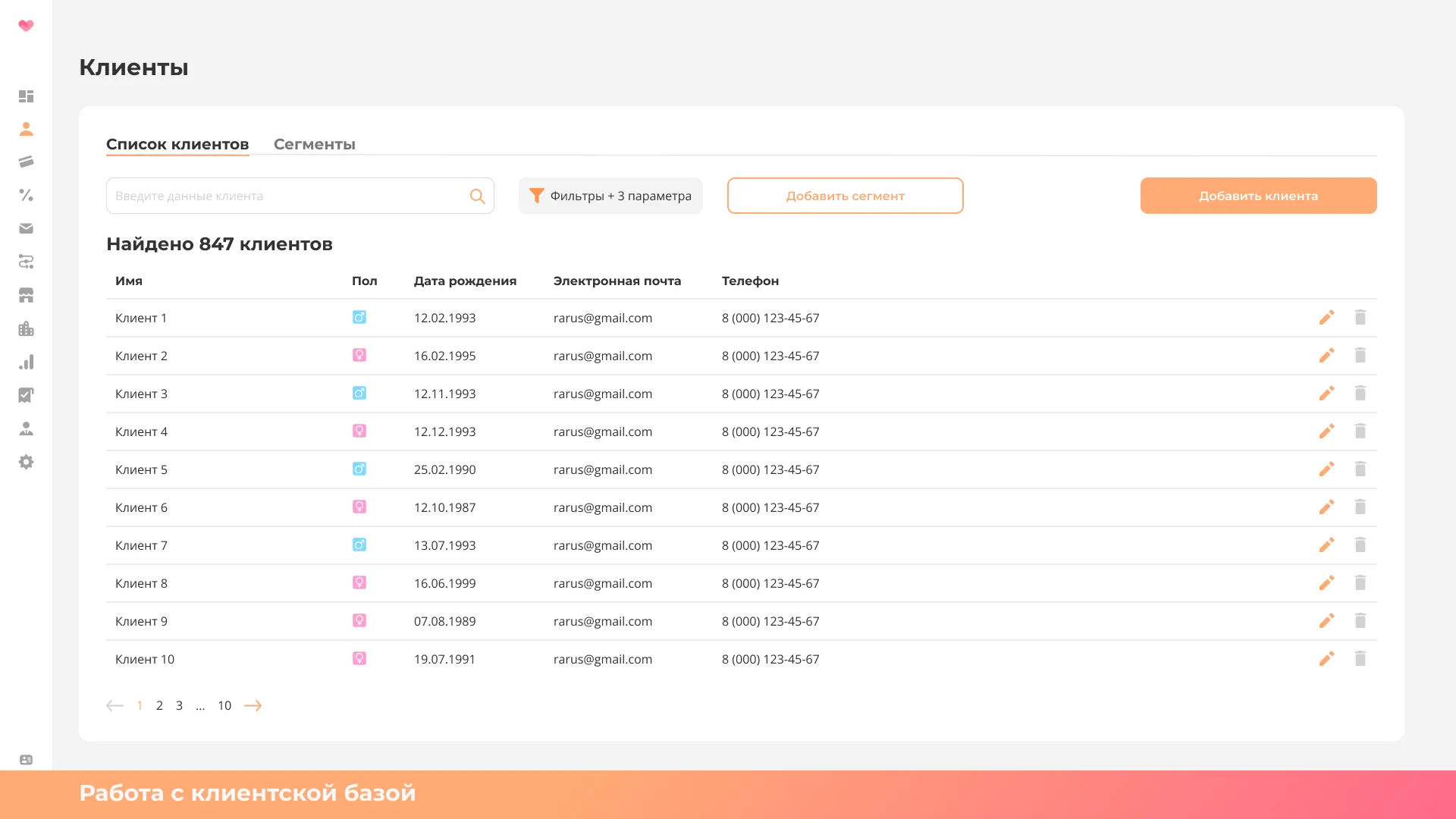The height and width of the screenshot is (819, 1456).
Task: Open the settings gear in sidebar
Action: click(26, 462)
